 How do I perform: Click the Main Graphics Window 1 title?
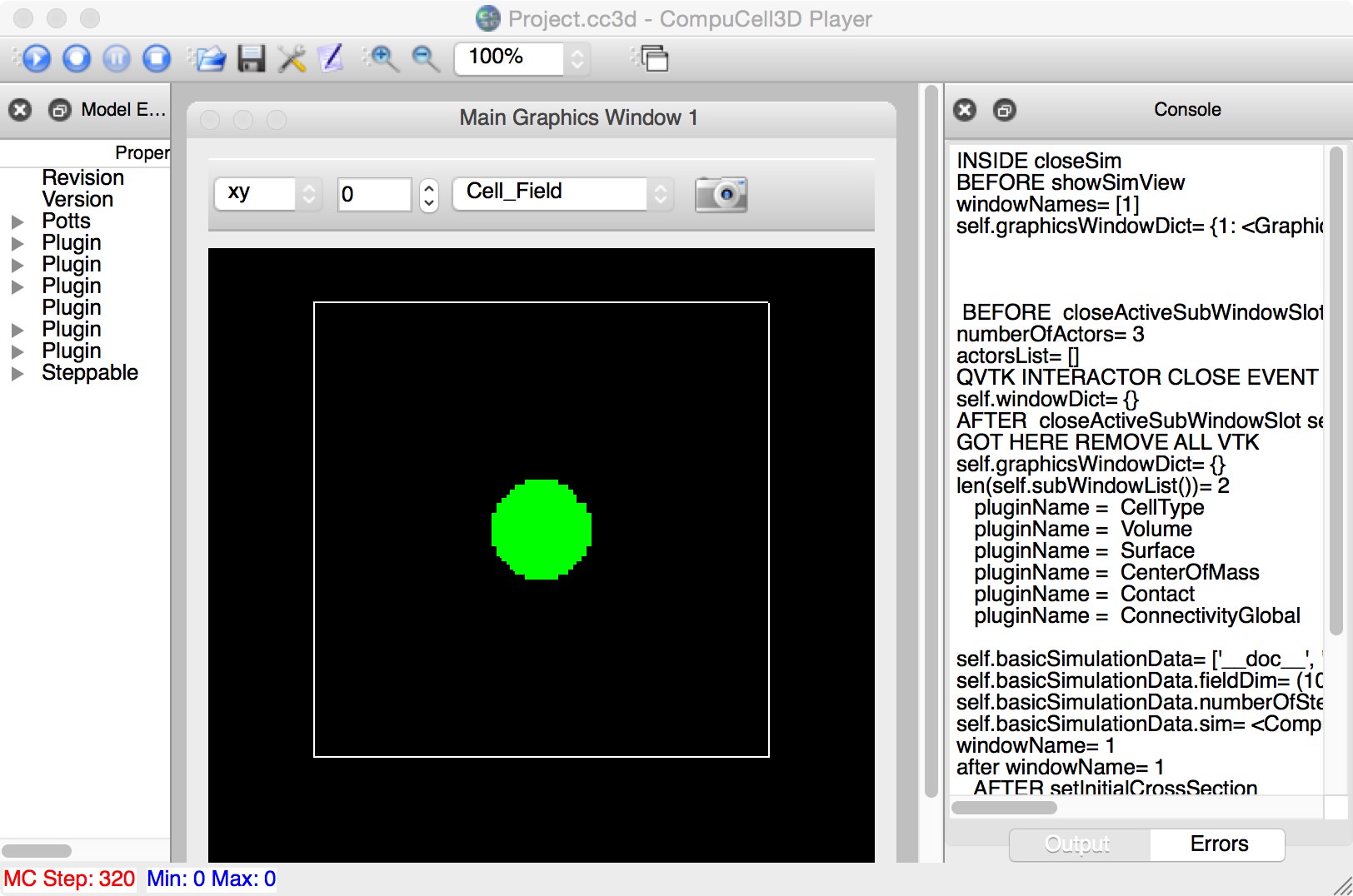point(578,117)
